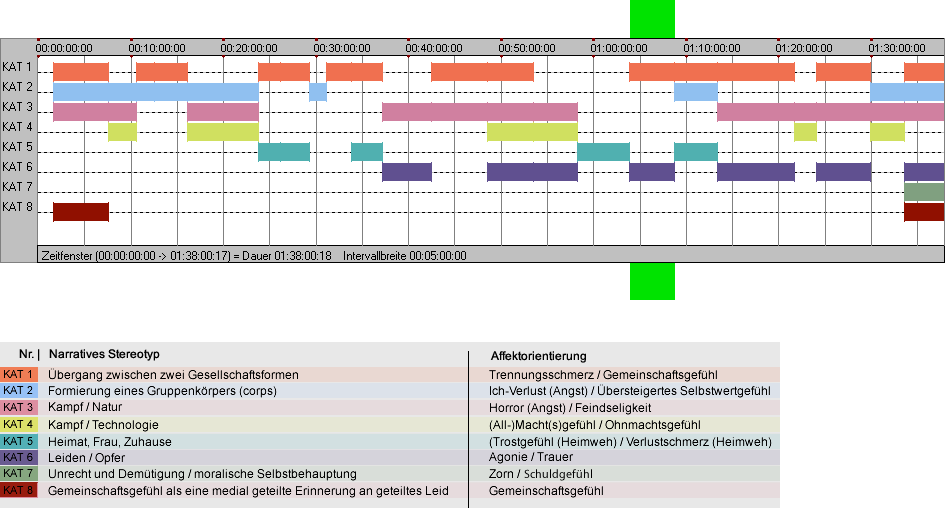Select the KAT 3 row label in timeline
This screenshot has width=945, height=530.
pyautogui.click(x=17, y=107)
